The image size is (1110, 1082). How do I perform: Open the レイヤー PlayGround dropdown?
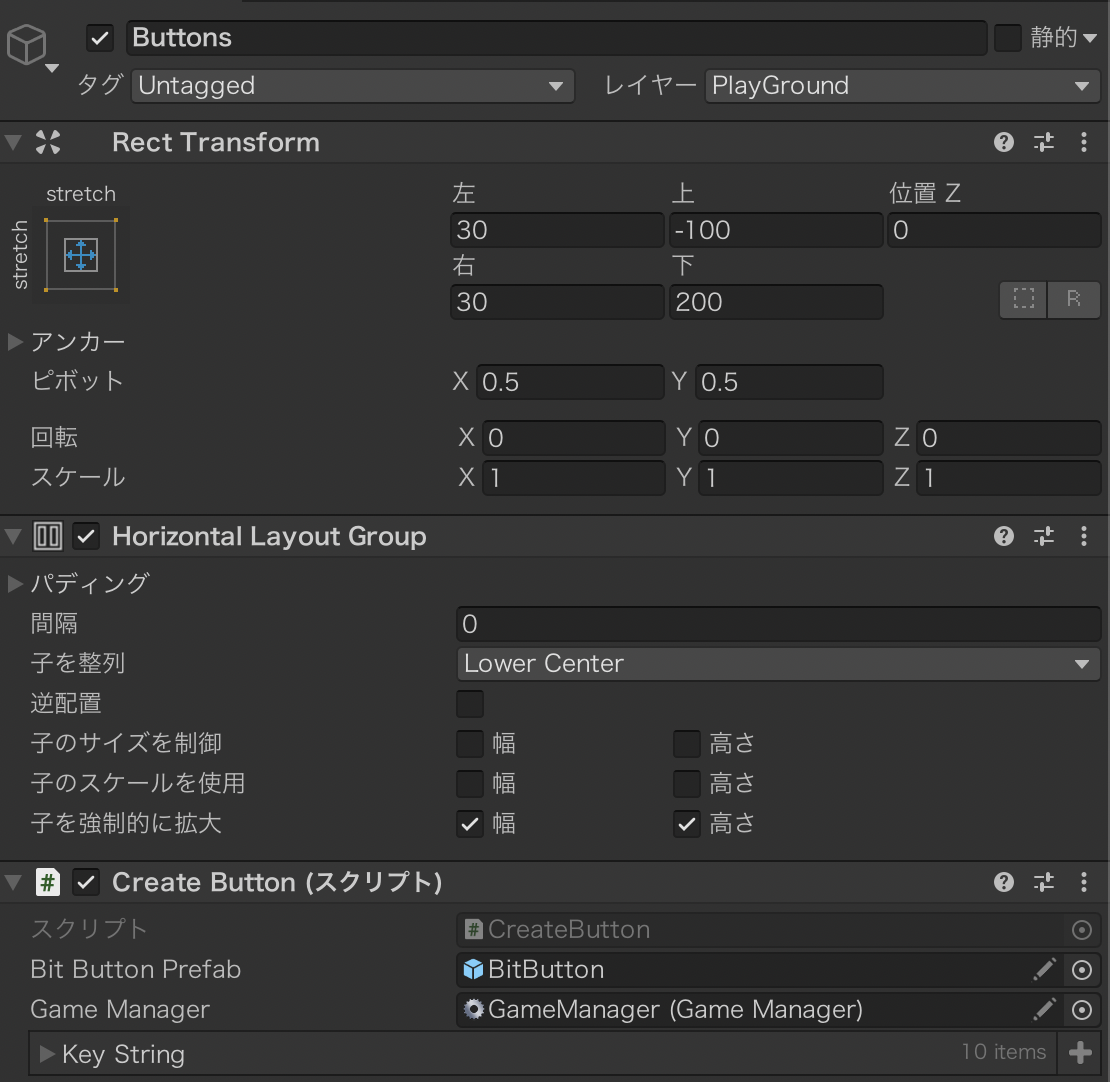point(902,86)
